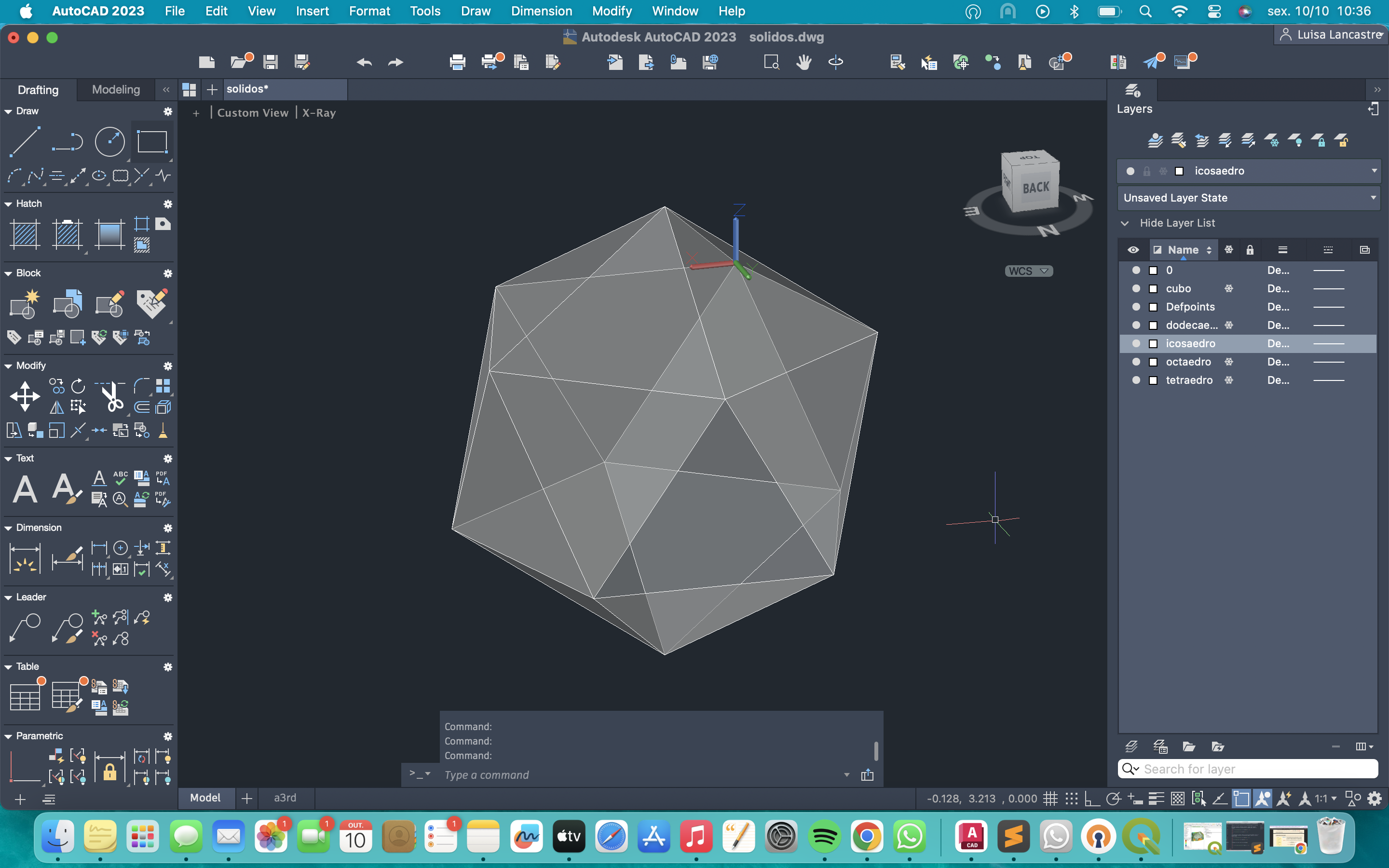The image size is (1389, 868).
Task: Toggle visibility of octaedro layer
Action: (x=1136, y=362)
